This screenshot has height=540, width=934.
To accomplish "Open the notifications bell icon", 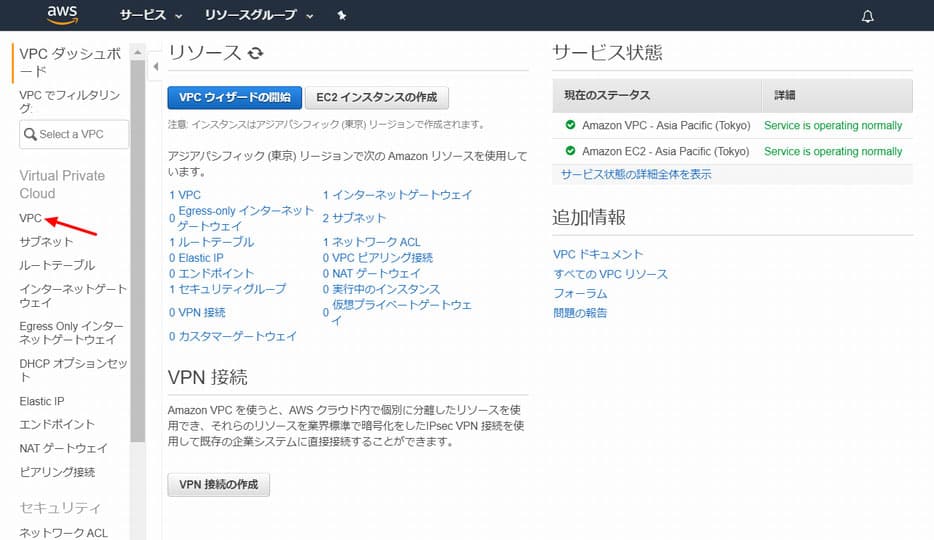I will point(868,16).
